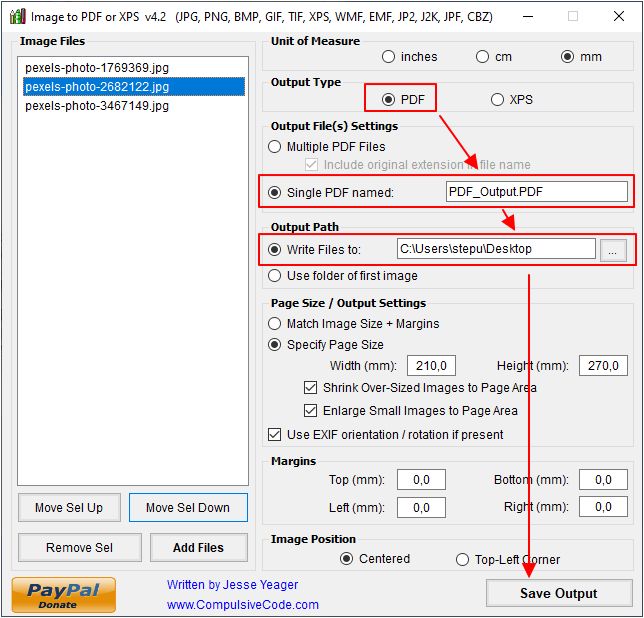644x618 pixels.
Task: Click the Left (mm) margin field
Action: click(x=421, y=508)
